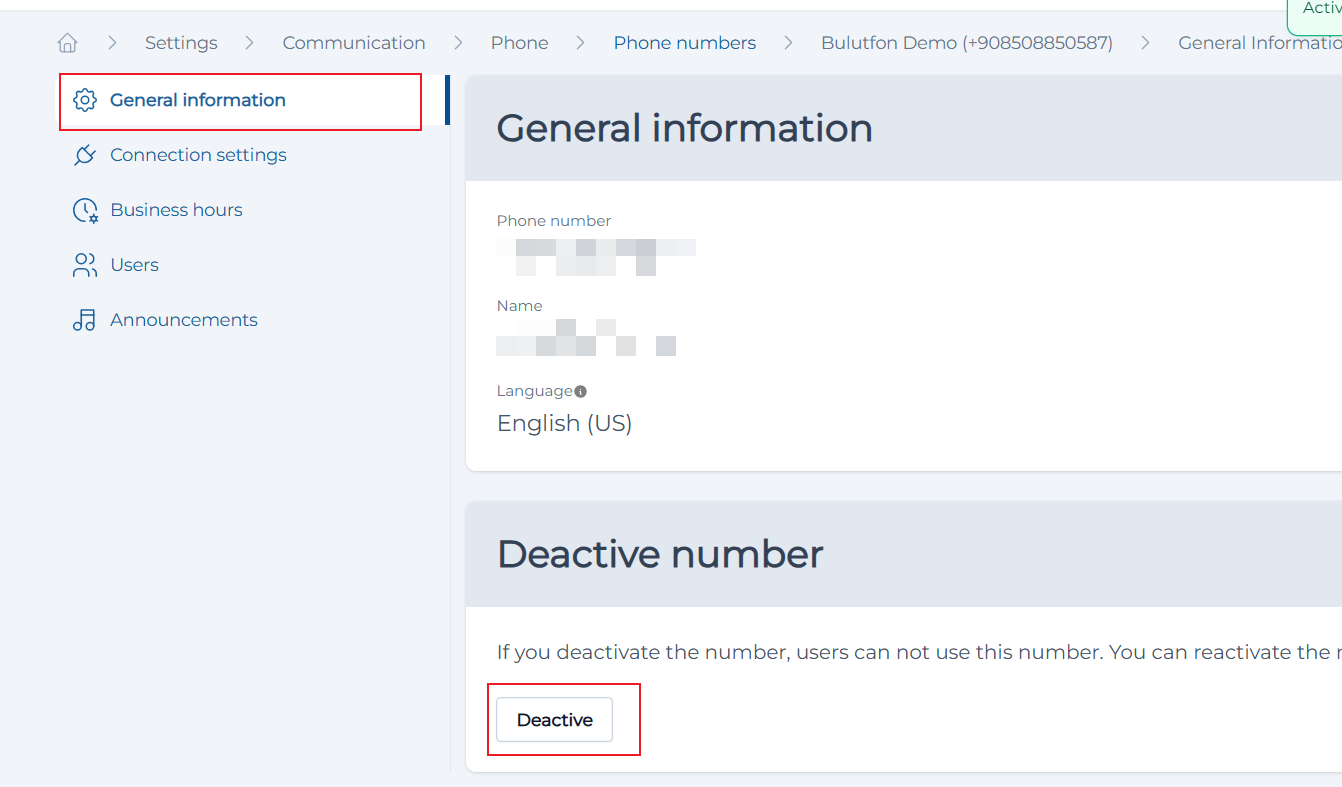Open the Business hours settings section
1342x787 pixels.
[x=176, y=210]
